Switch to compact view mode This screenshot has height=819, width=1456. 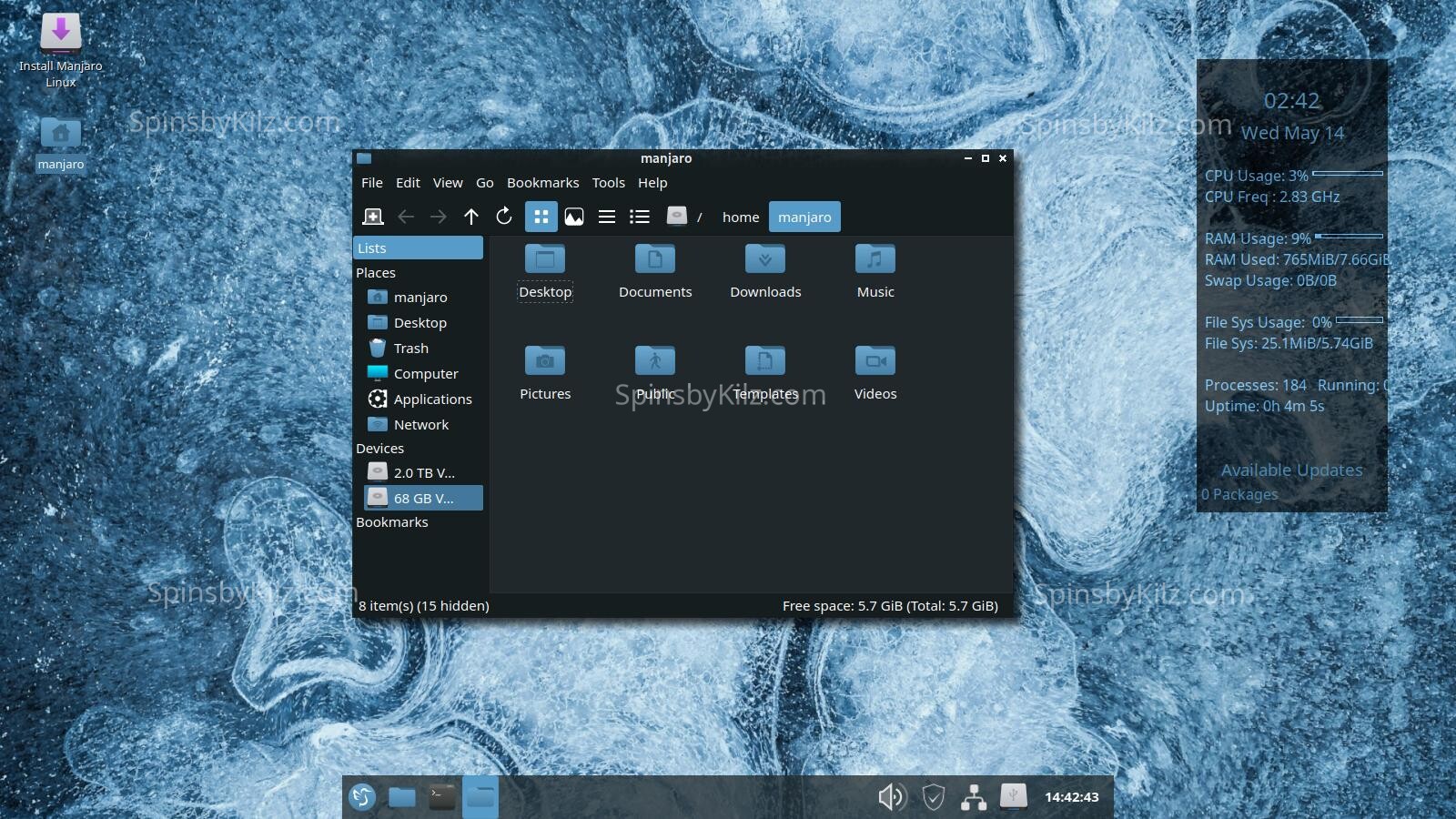tap(607, 217)
